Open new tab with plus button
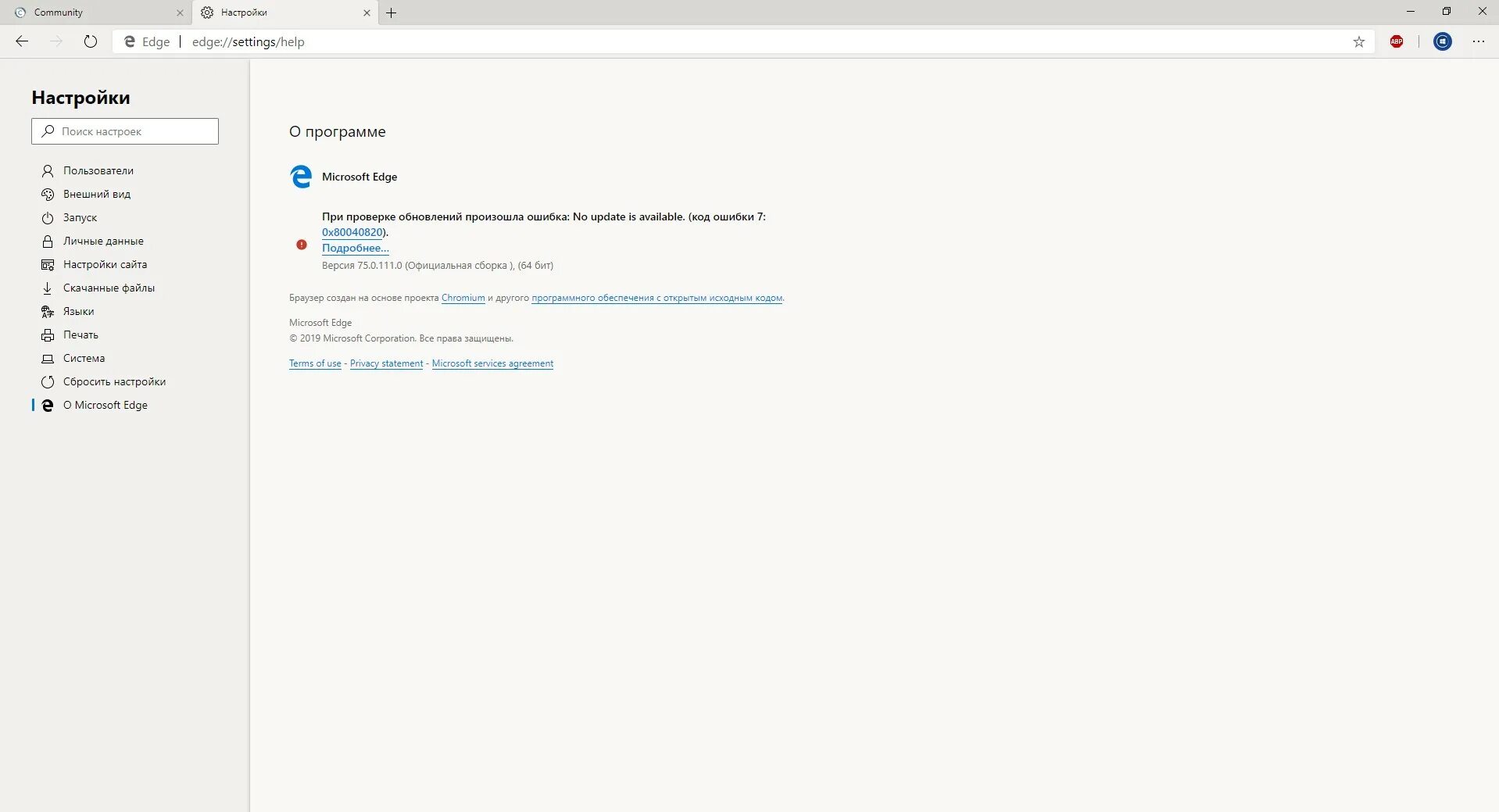The height and width of the screenshot is (812, 1499). tap(392, 13)
